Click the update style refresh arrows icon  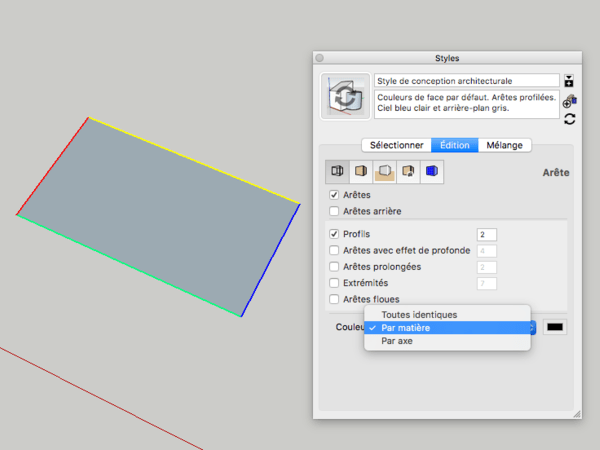coord(569,119)
